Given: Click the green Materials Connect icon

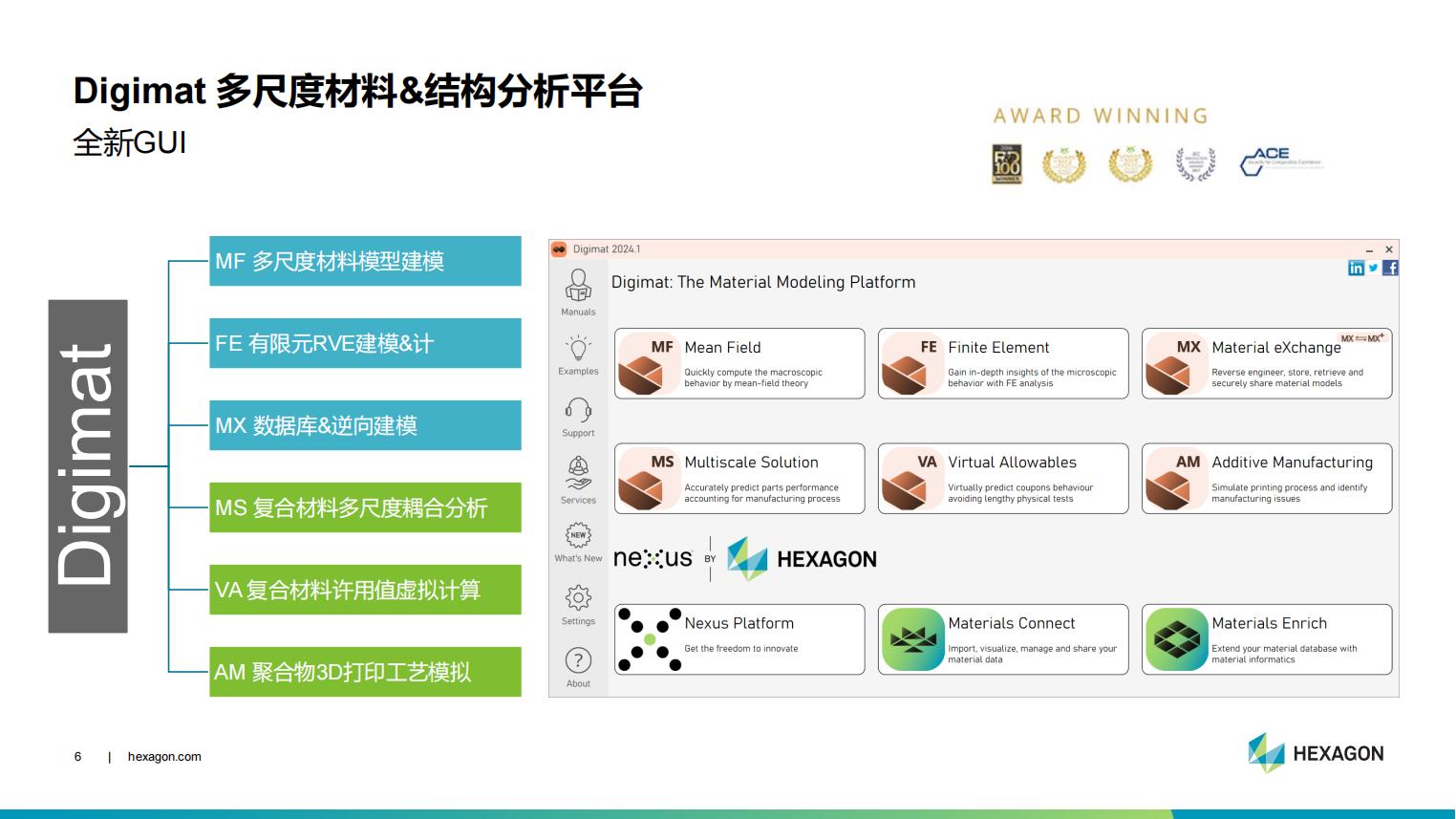Looking at the screenshot, I should (x=912, y=639).
